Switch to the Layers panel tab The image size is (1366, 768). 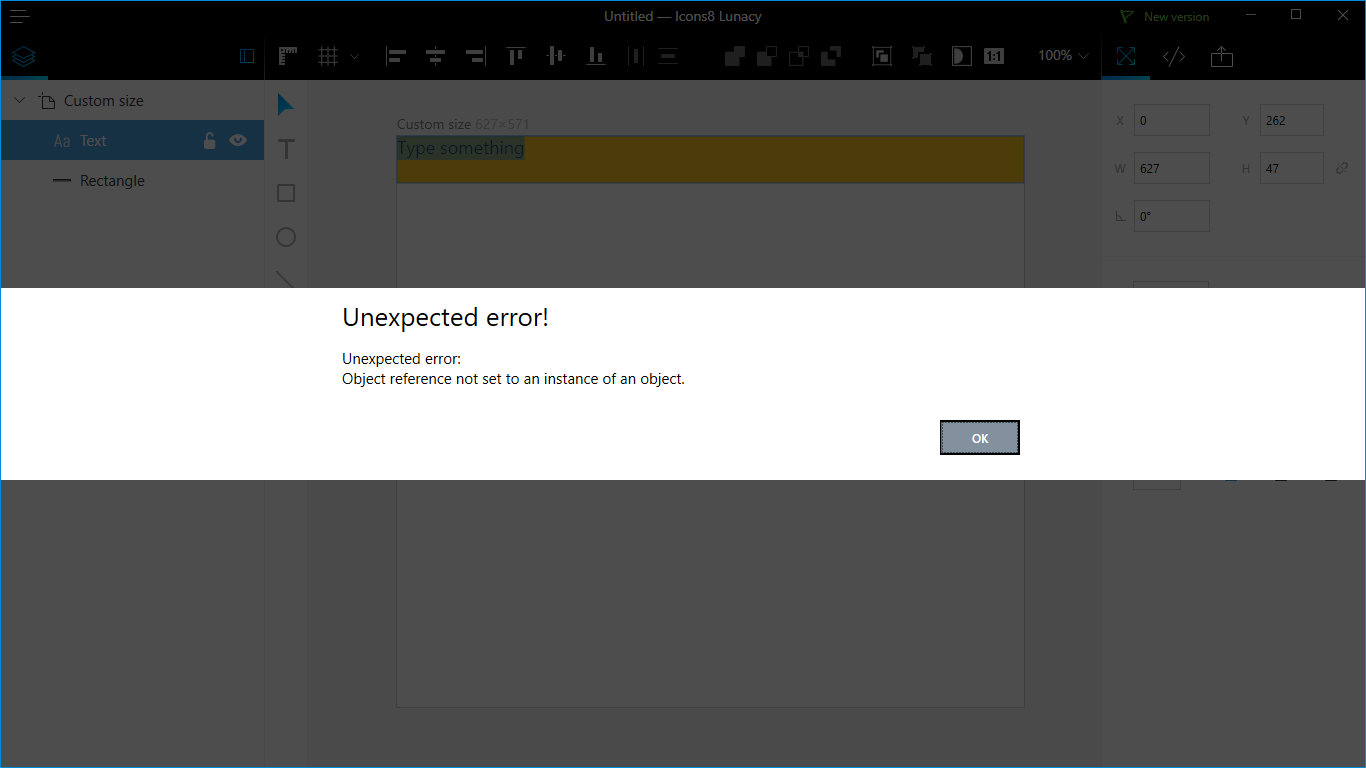point(24,56)
